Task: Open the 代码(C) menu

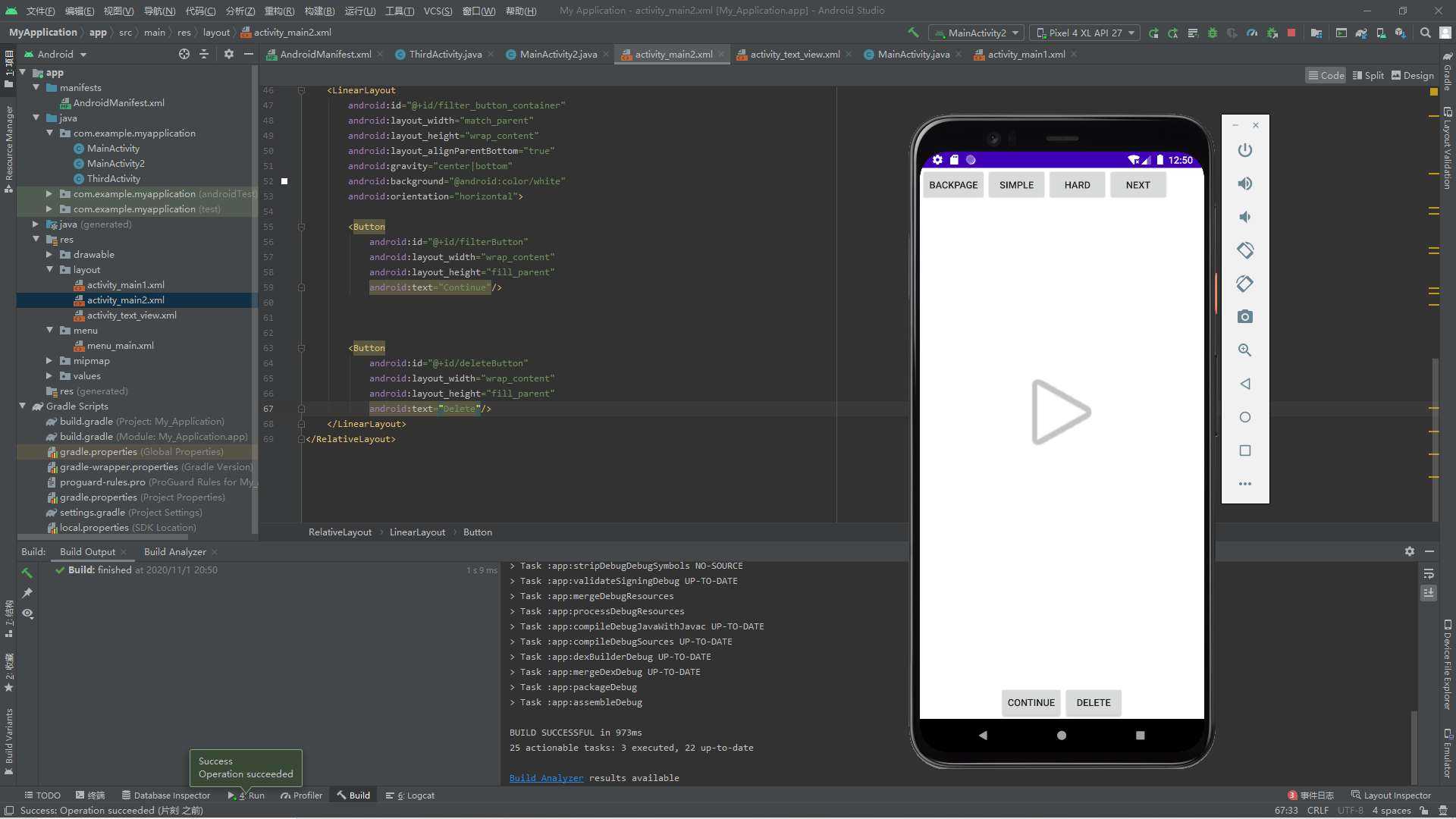Action: point(200,11)
